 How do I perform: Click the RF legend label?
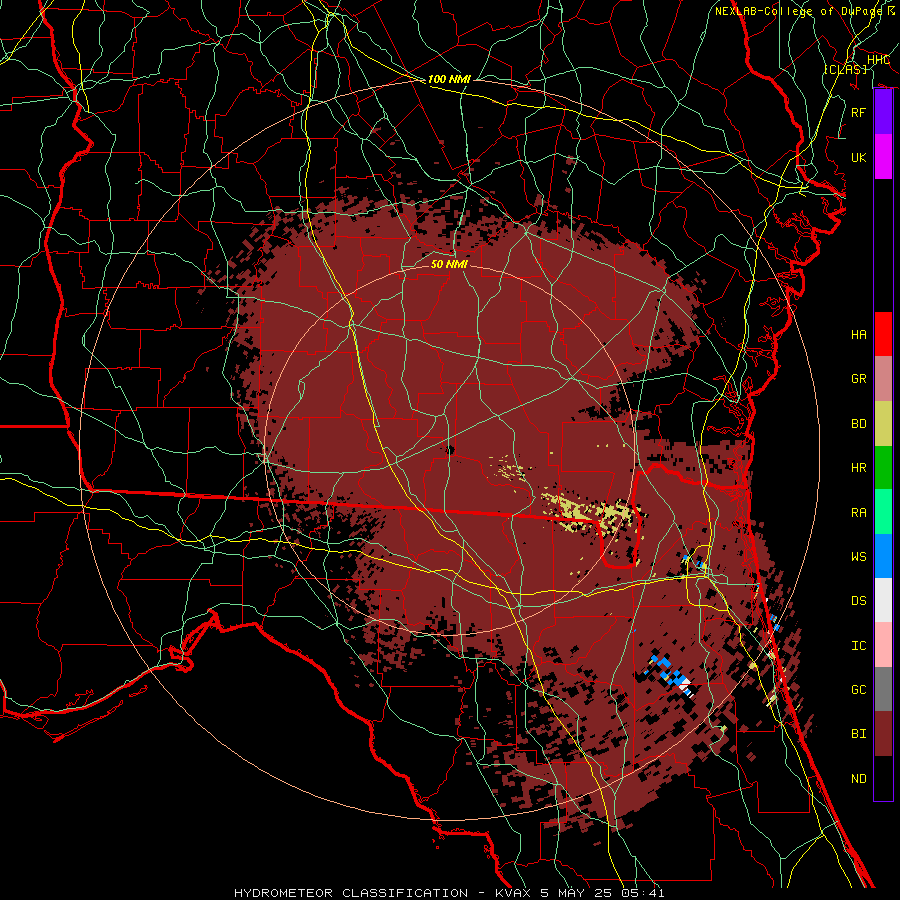[859, 112]
